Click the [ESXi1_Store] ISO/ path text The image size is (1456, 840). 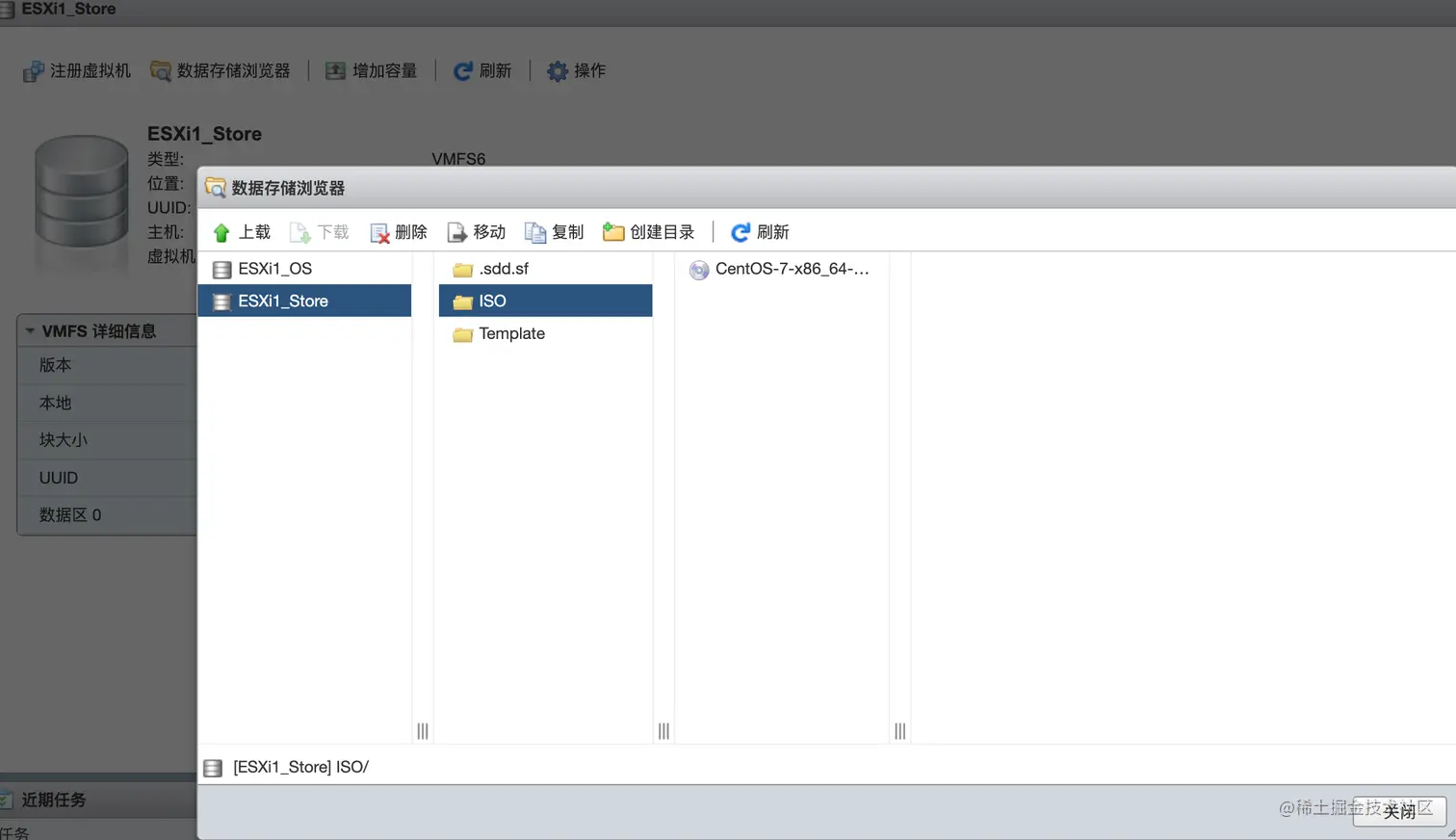coord(300,767)
